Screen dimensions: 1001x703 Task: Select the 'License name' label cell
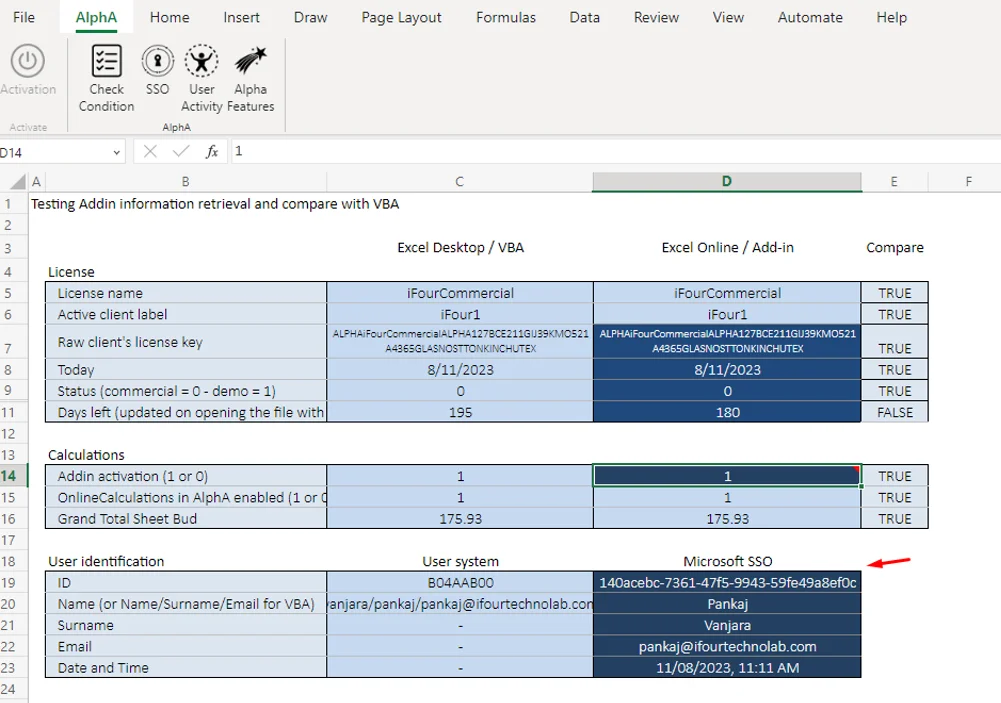pos(186,293)
